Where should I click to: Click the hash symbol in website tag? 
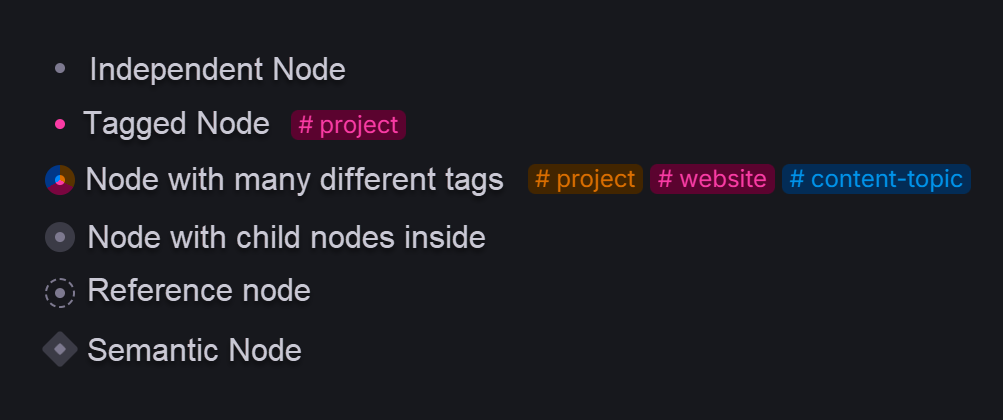665,179
